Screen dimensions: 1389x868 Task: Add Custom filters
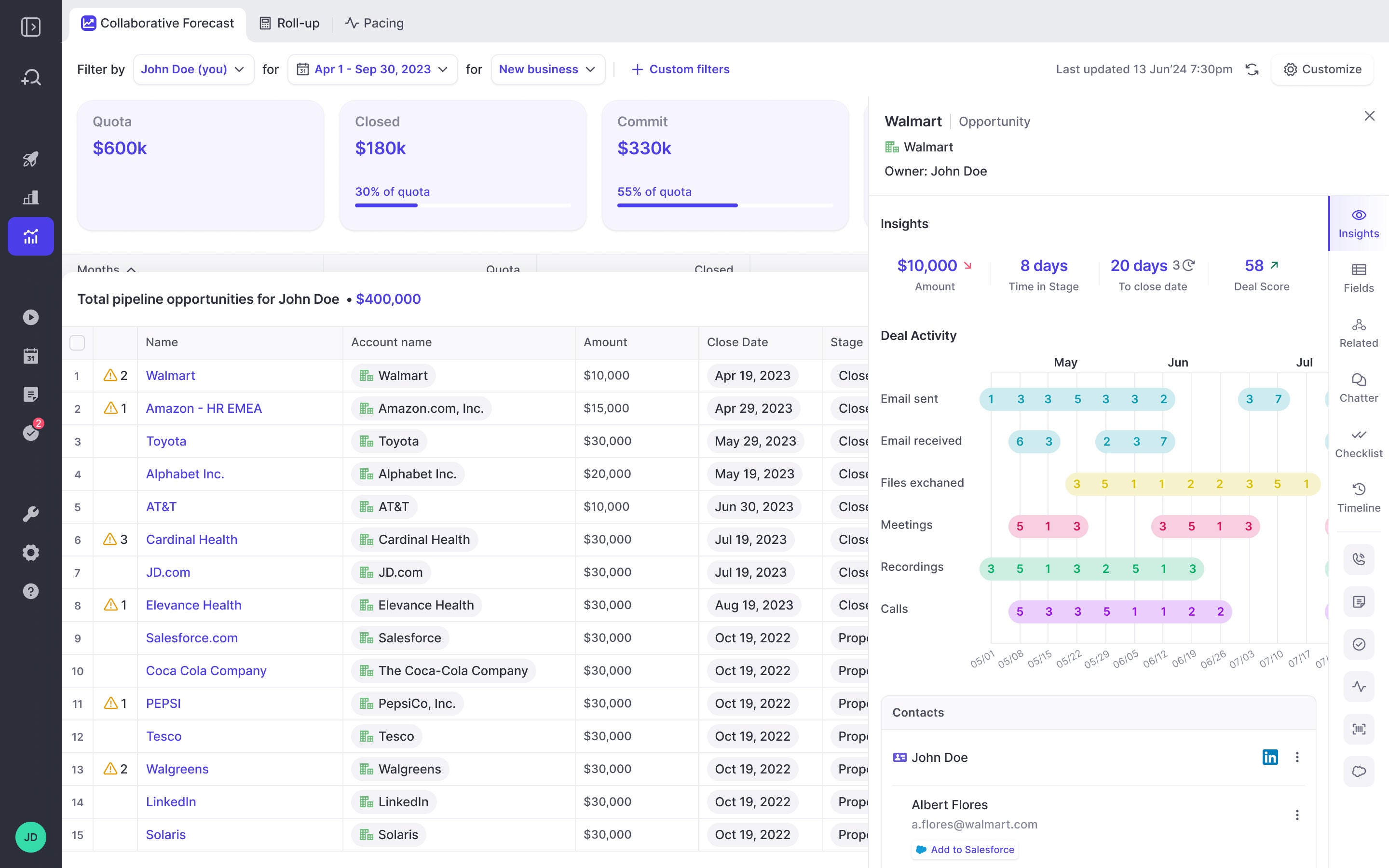coord(680,69)
